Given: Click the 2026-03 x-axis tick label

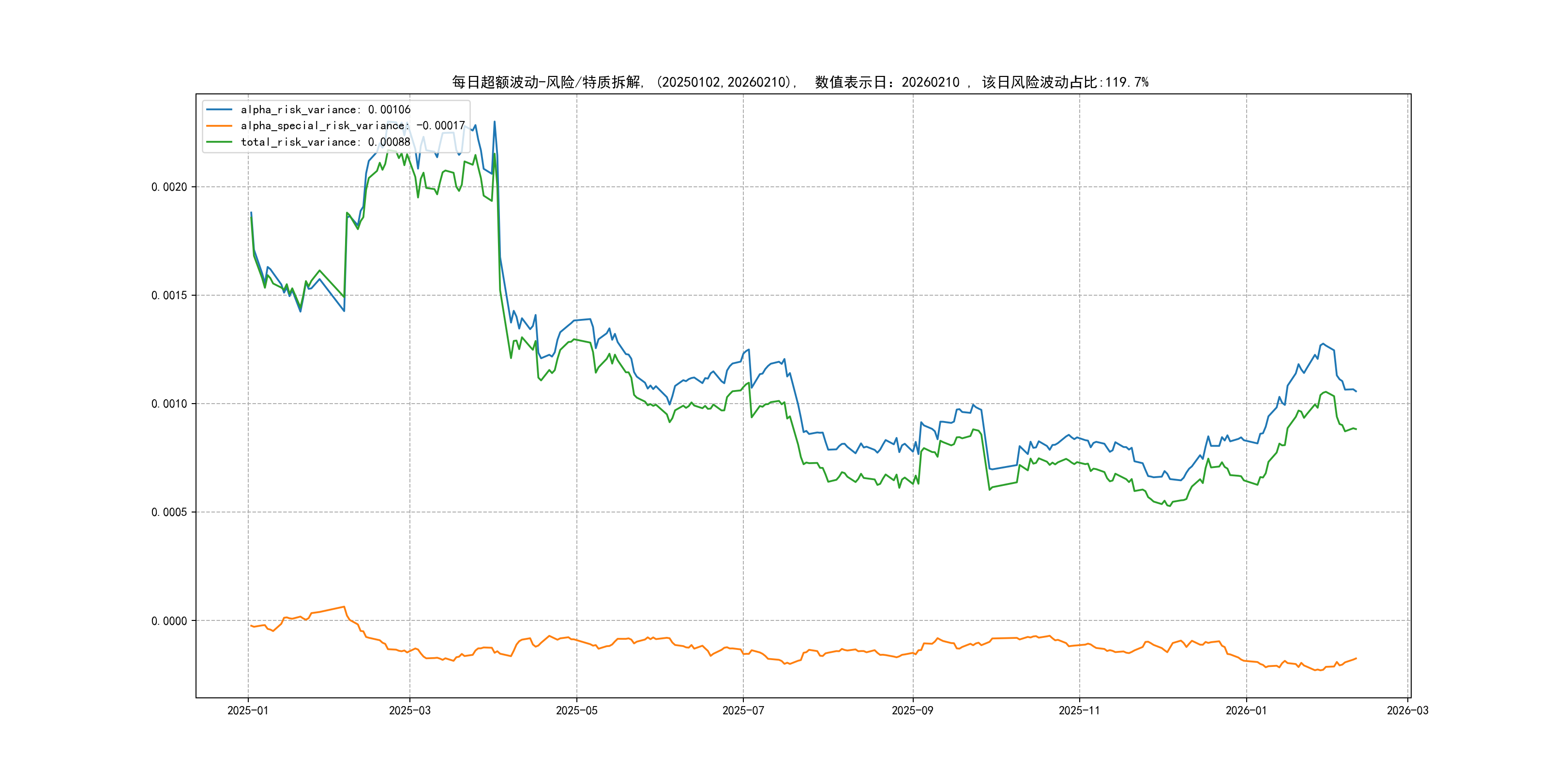Looking at the screenshot, I should [x=1407, y=710].
